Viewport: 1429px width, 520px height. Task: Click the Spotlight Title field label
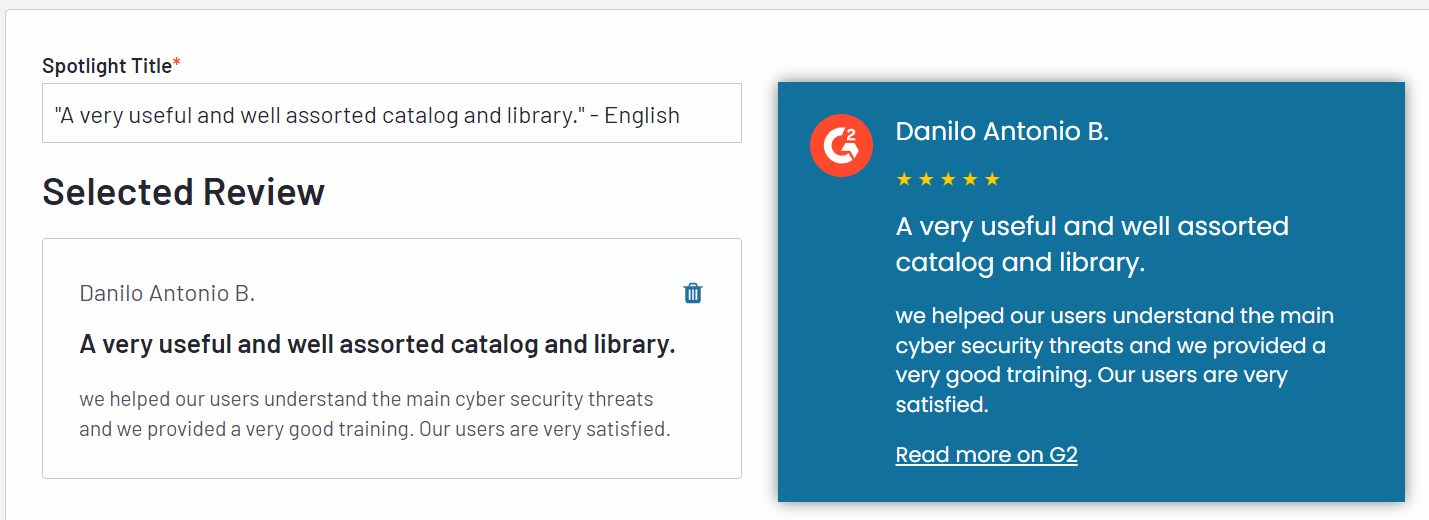pyautogui.click(x=107, y=66)
